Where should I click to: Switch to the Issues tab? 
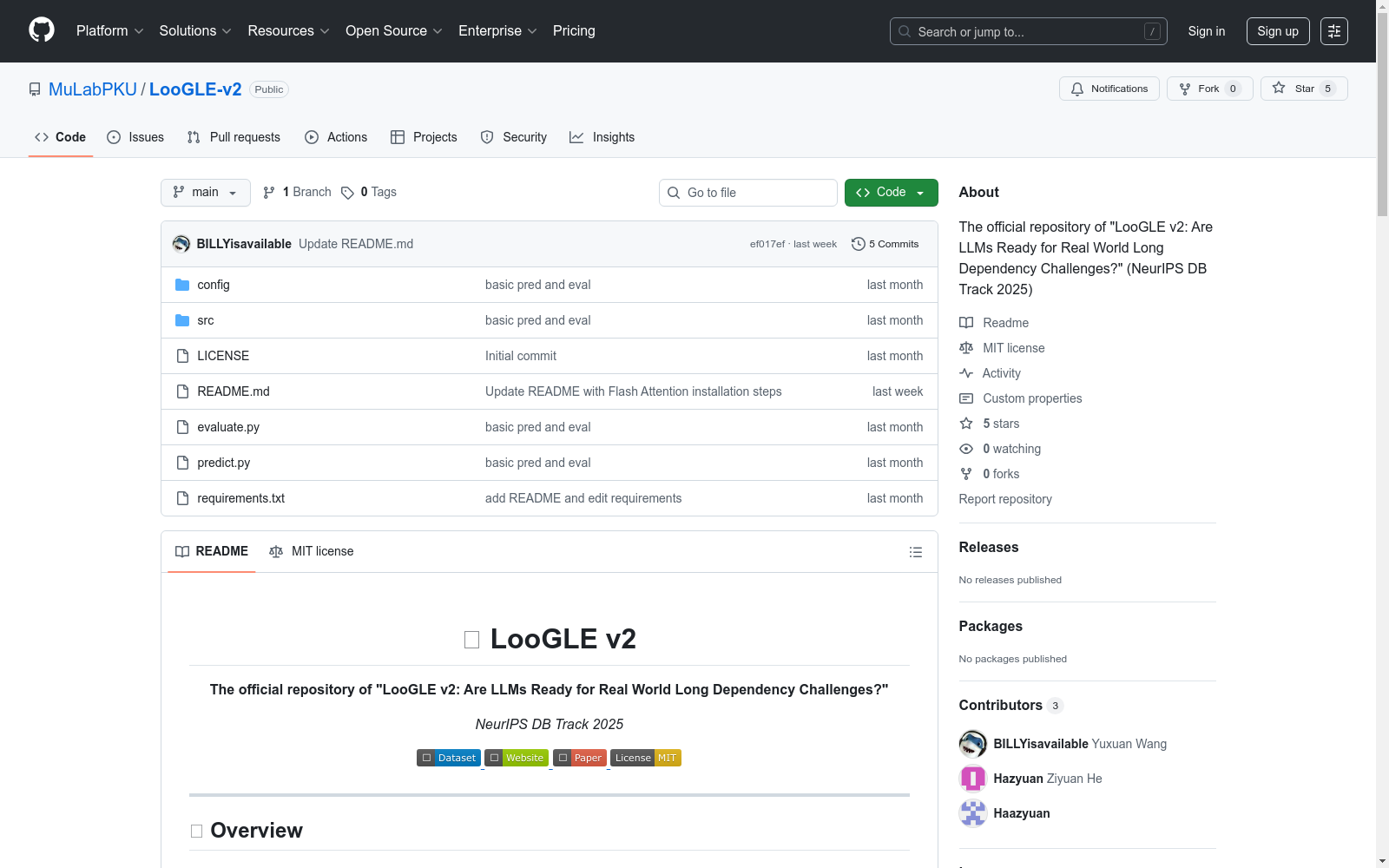[x=135, y=137]
